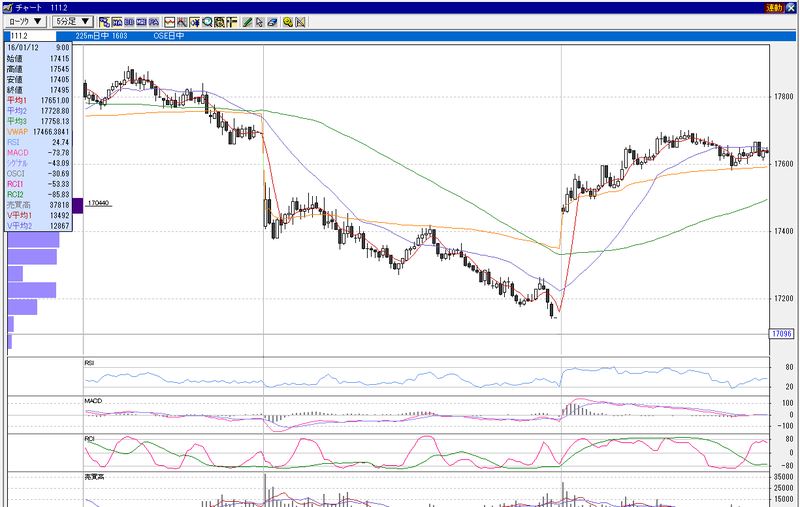Click the yellow crosshair ruler icon

coord(232,22)
